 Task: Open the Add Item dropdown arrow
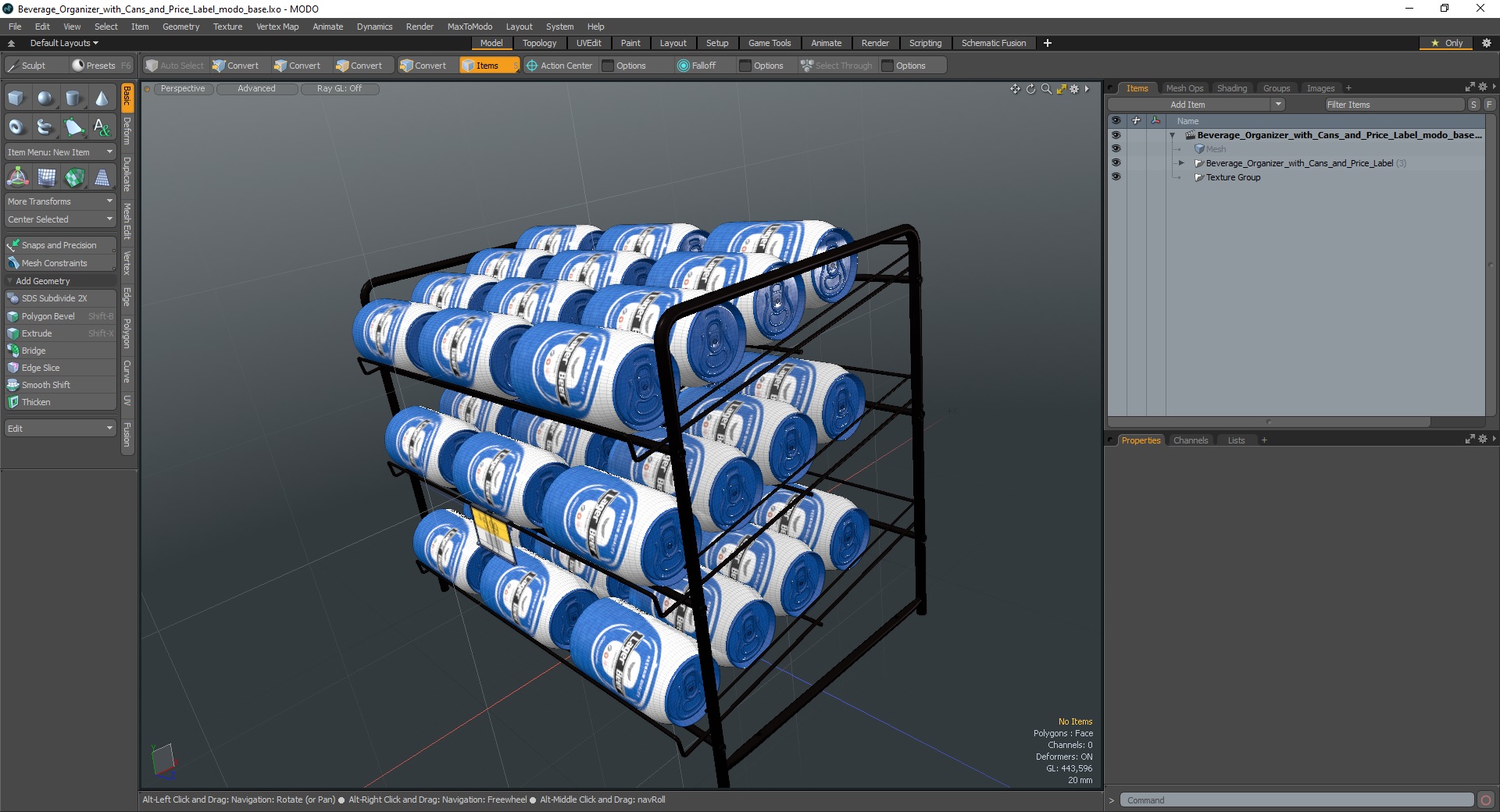pyautogui.click(x=1278, y=105)
